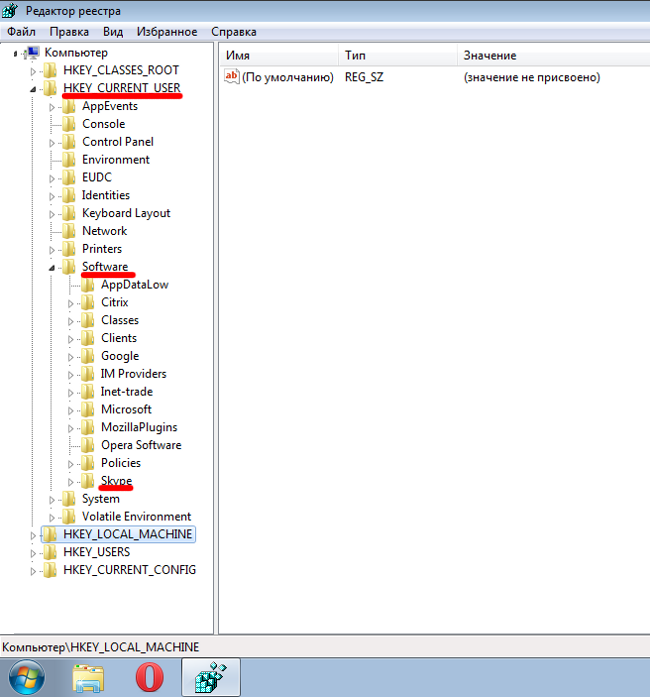Click the Keyboard Layout folder icon
This screenshot has height=697, width=650.
(x=69, y=213)
